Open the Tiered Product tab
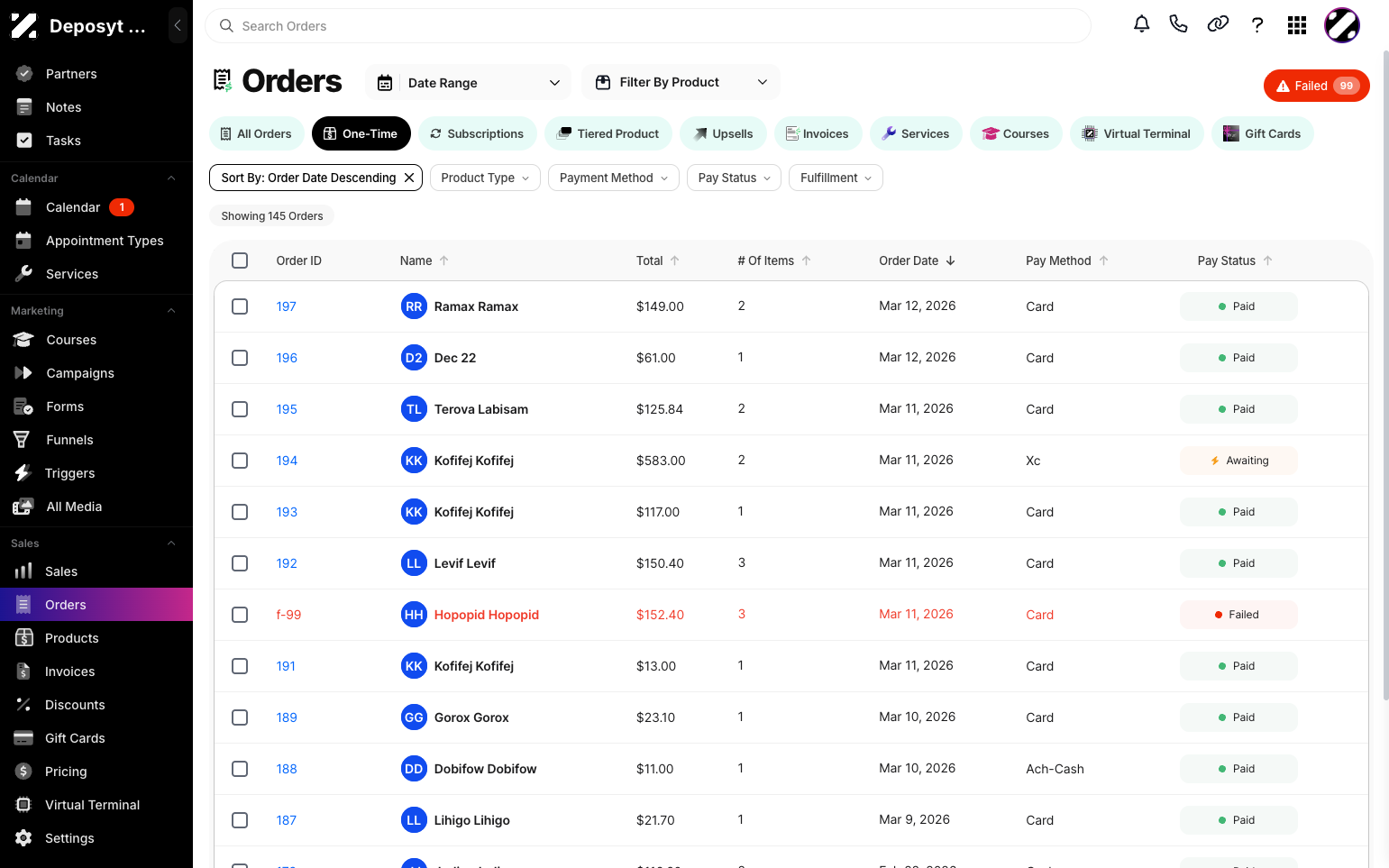 pyautogui.click(x=608, y=133)
